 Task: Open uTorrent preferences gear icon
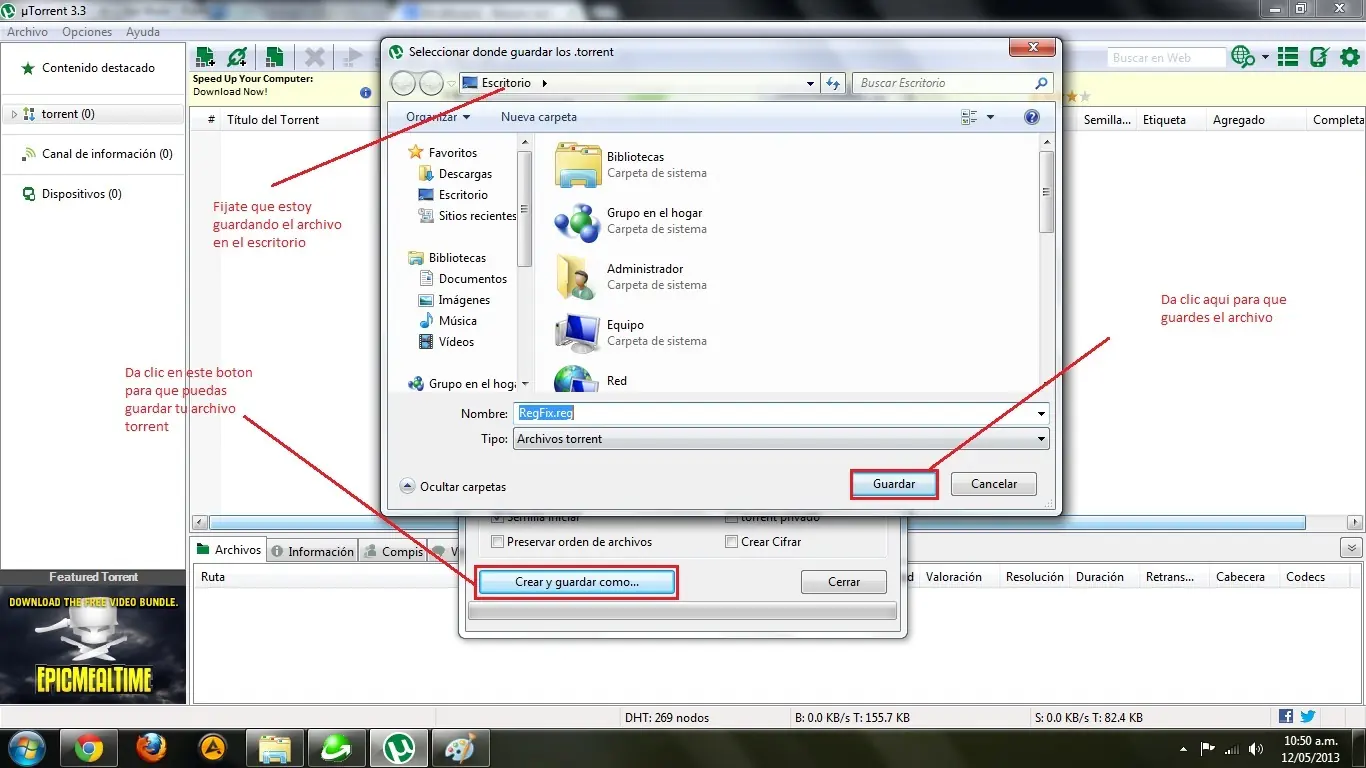click(x=1349, y=57)
